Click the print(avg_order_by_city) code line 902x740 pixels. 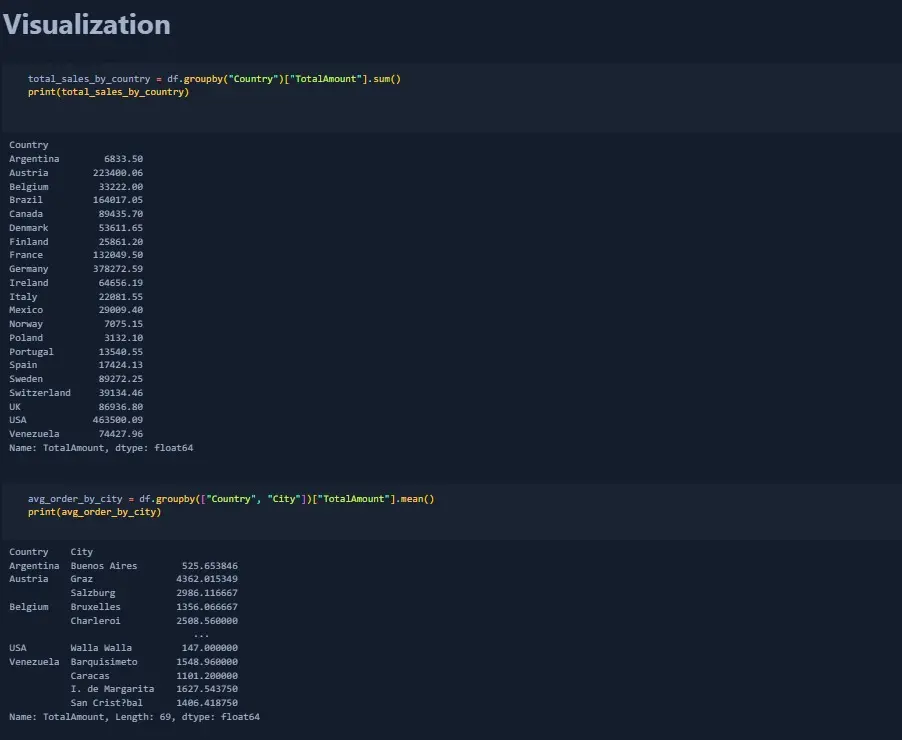94,512
